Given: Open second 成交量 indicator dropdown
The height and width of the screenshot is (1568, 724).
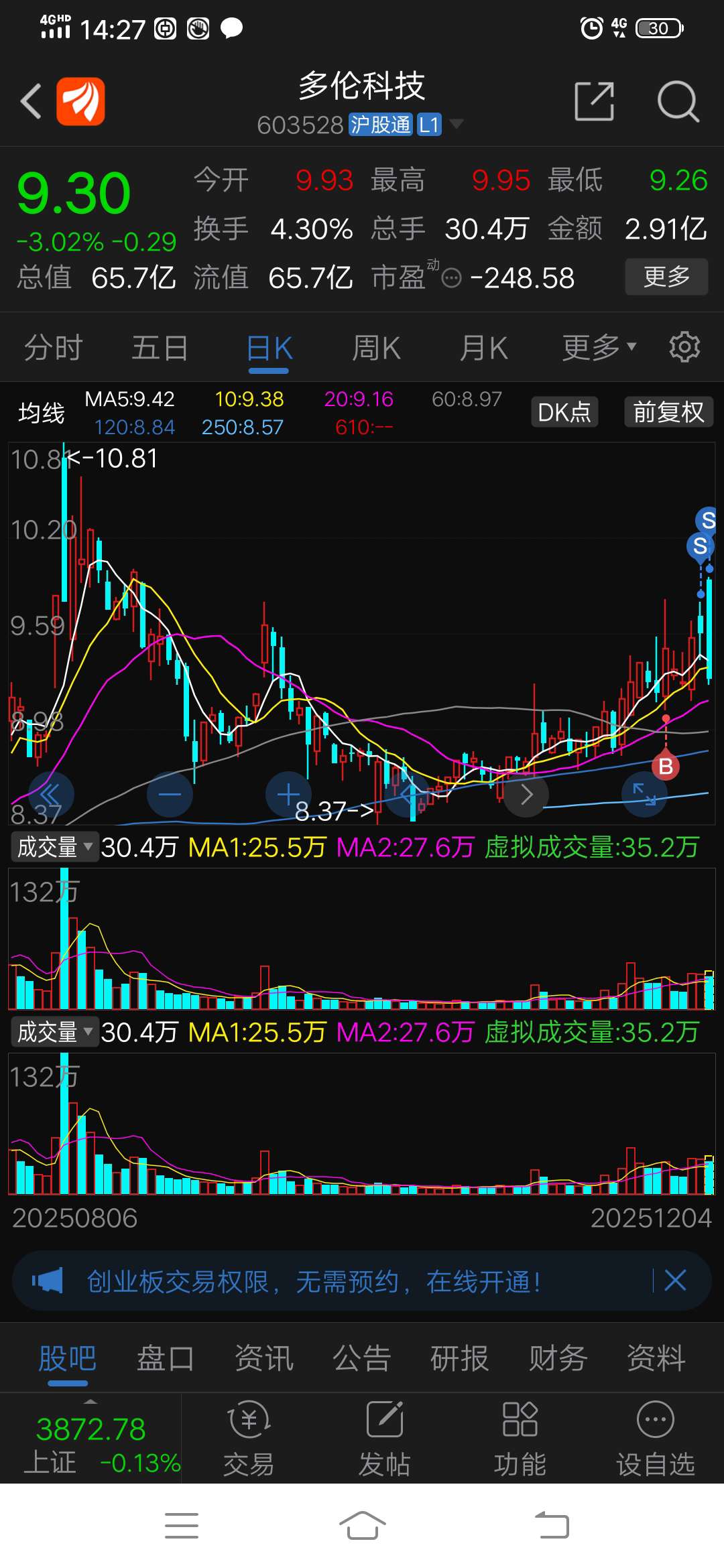Looking at the screenshot, I should (x=54, y=1032).
